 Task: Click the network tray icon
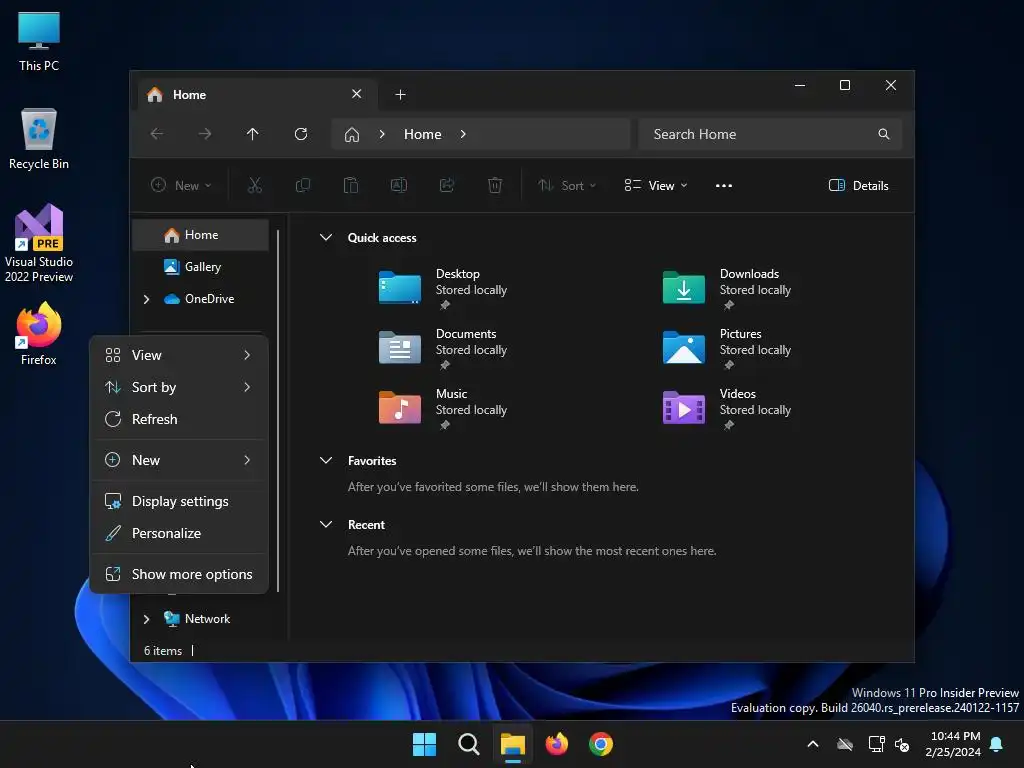(876, 744)
